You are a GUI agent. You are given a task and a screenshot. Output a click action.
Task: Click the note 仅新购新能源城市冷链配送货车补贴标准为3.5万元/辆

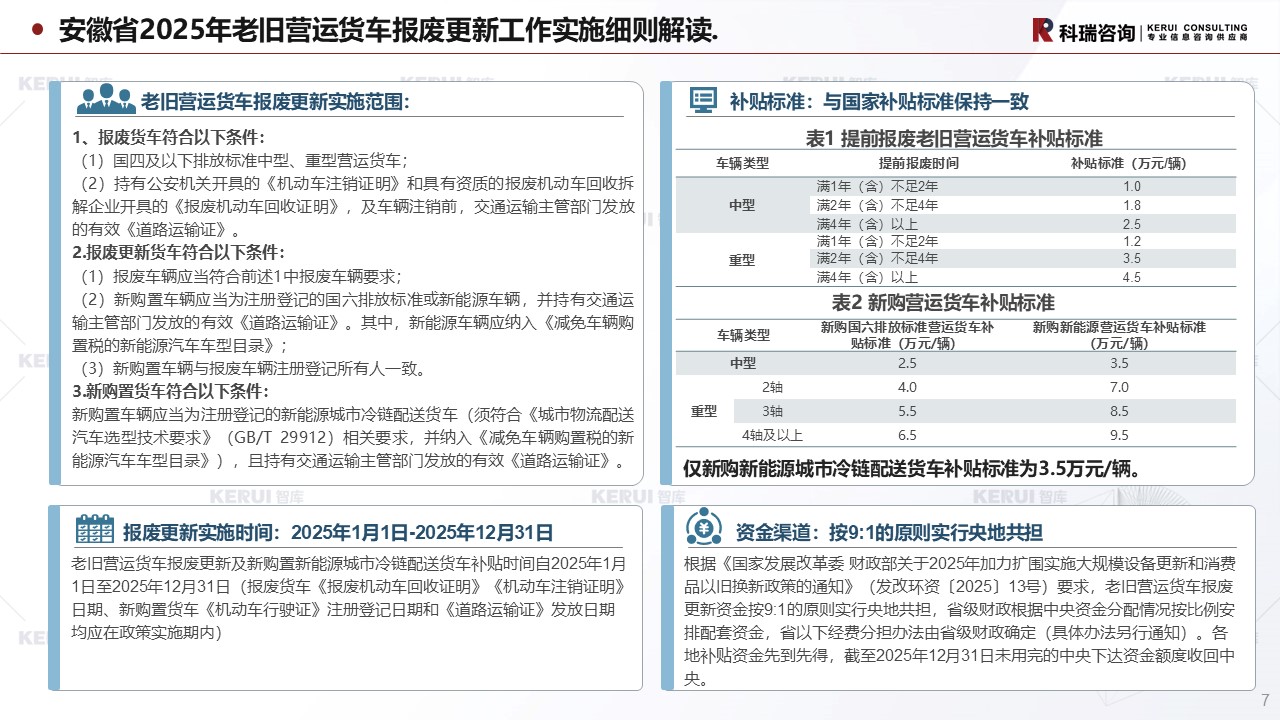click(913, 468)
